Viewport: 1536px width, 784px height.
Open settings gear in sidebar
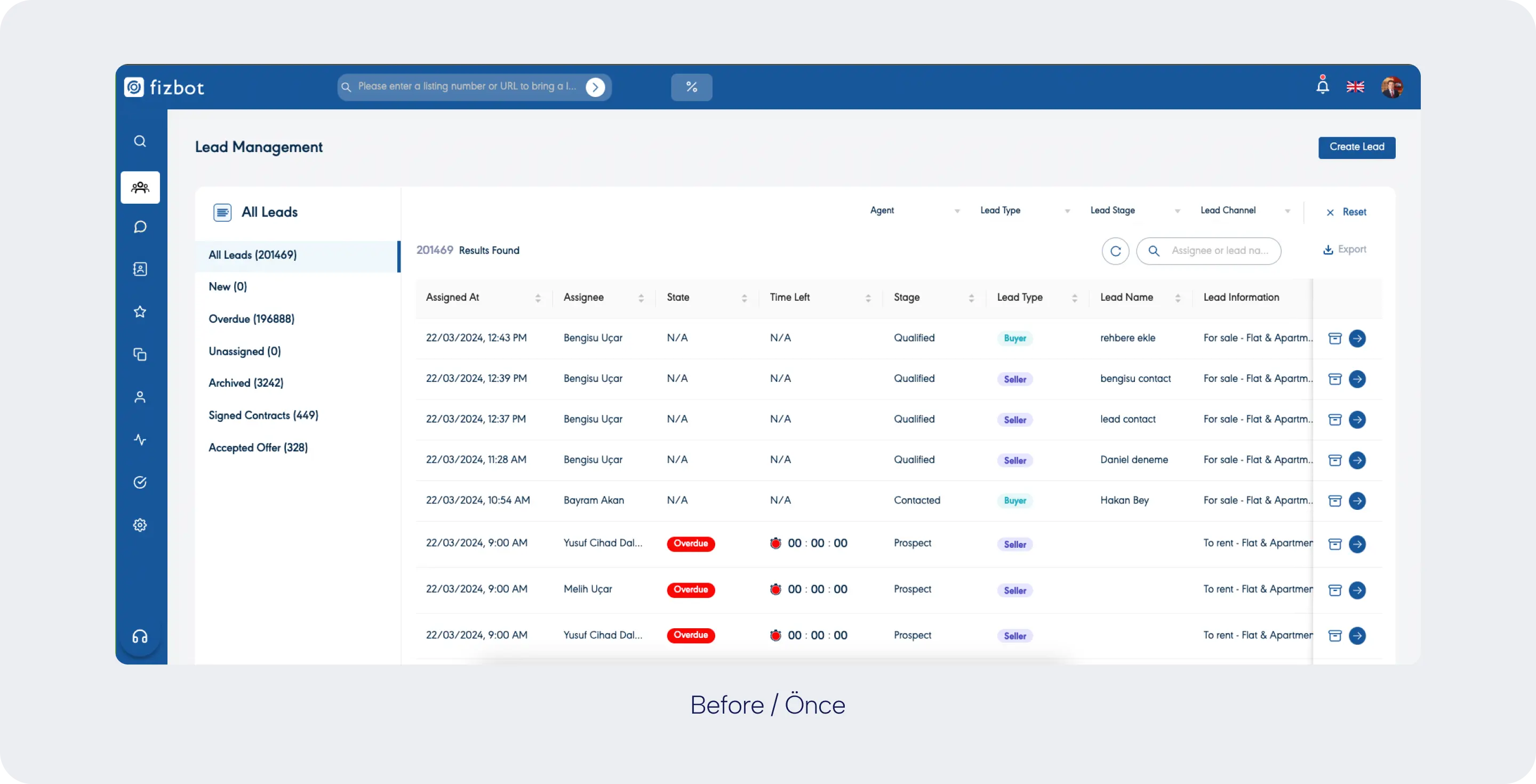pos(140,525)
